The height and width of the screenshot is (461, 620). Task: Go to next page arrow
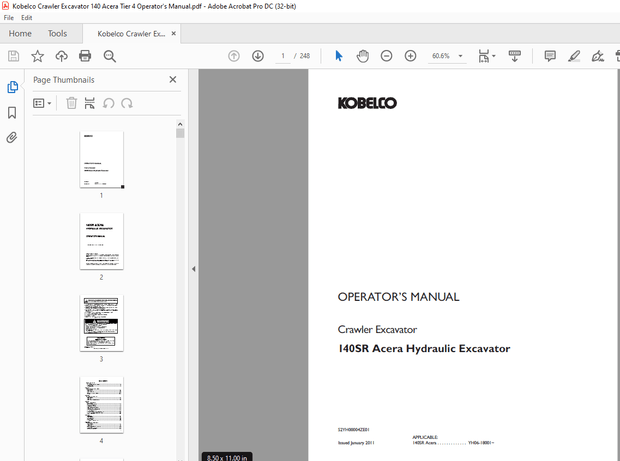pyautogui.click(x=258, y=56)
